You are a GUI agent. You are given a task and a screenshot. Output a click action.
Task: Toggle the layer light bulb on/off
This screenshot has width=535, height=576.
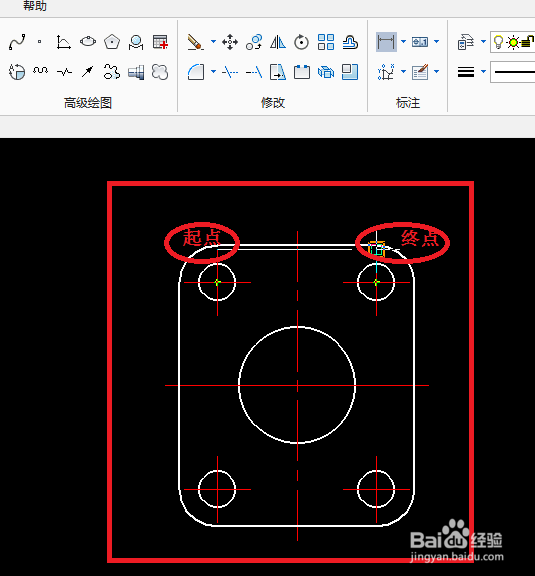498,42
